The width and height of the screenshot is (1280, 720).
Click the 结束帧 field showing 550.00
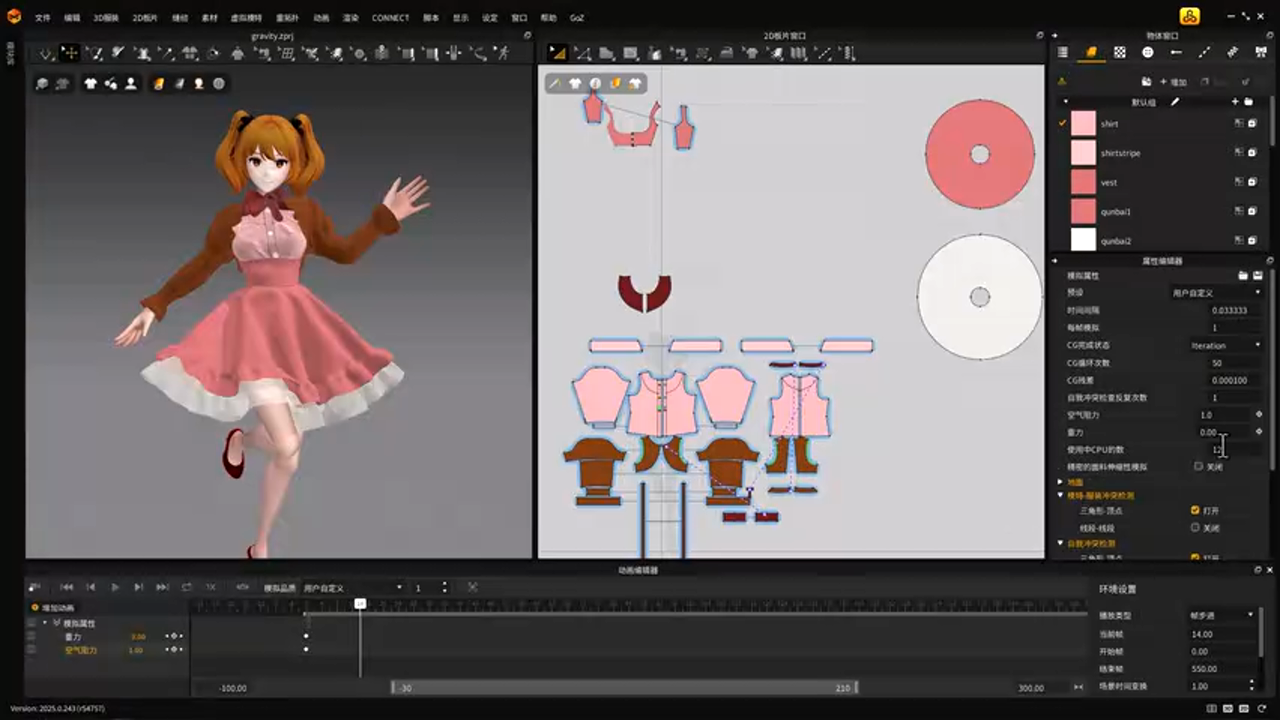1216,669
